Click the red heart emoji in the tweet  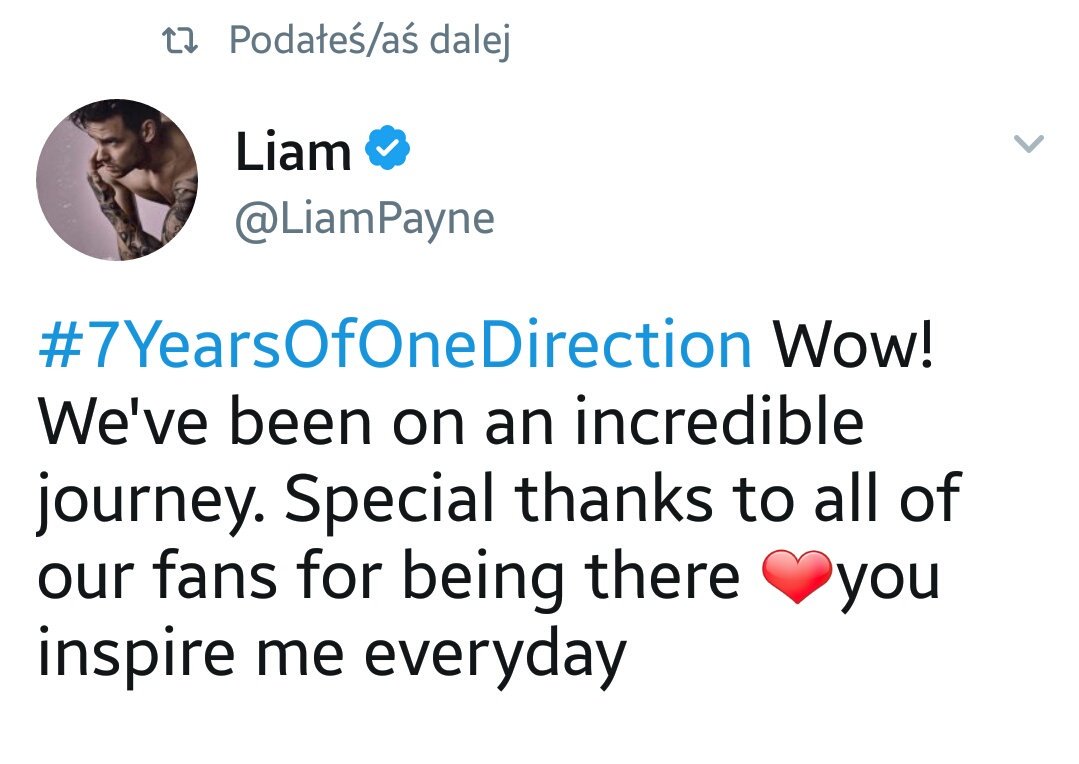point(798,577)
